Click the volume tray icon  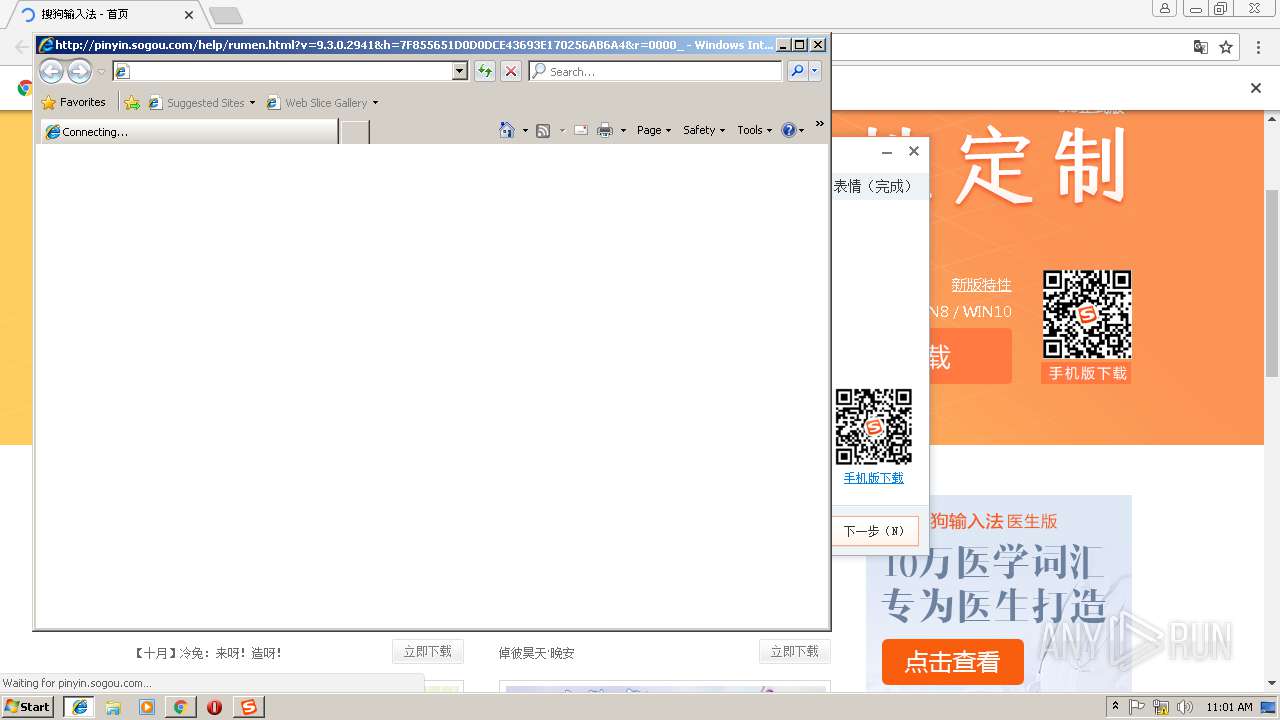tap(1185, 707)
